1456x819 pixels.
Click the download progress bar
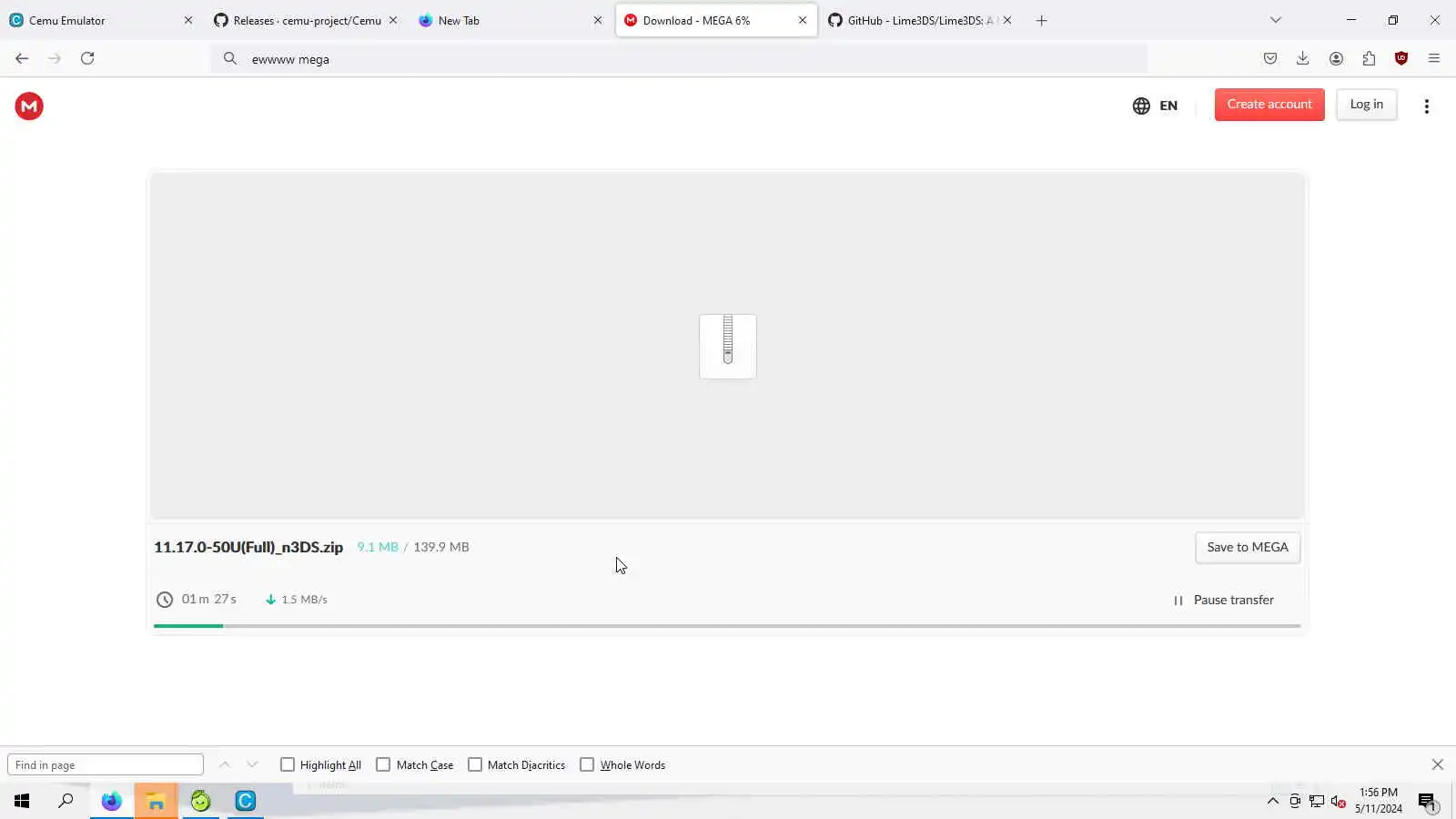(727, 626)
